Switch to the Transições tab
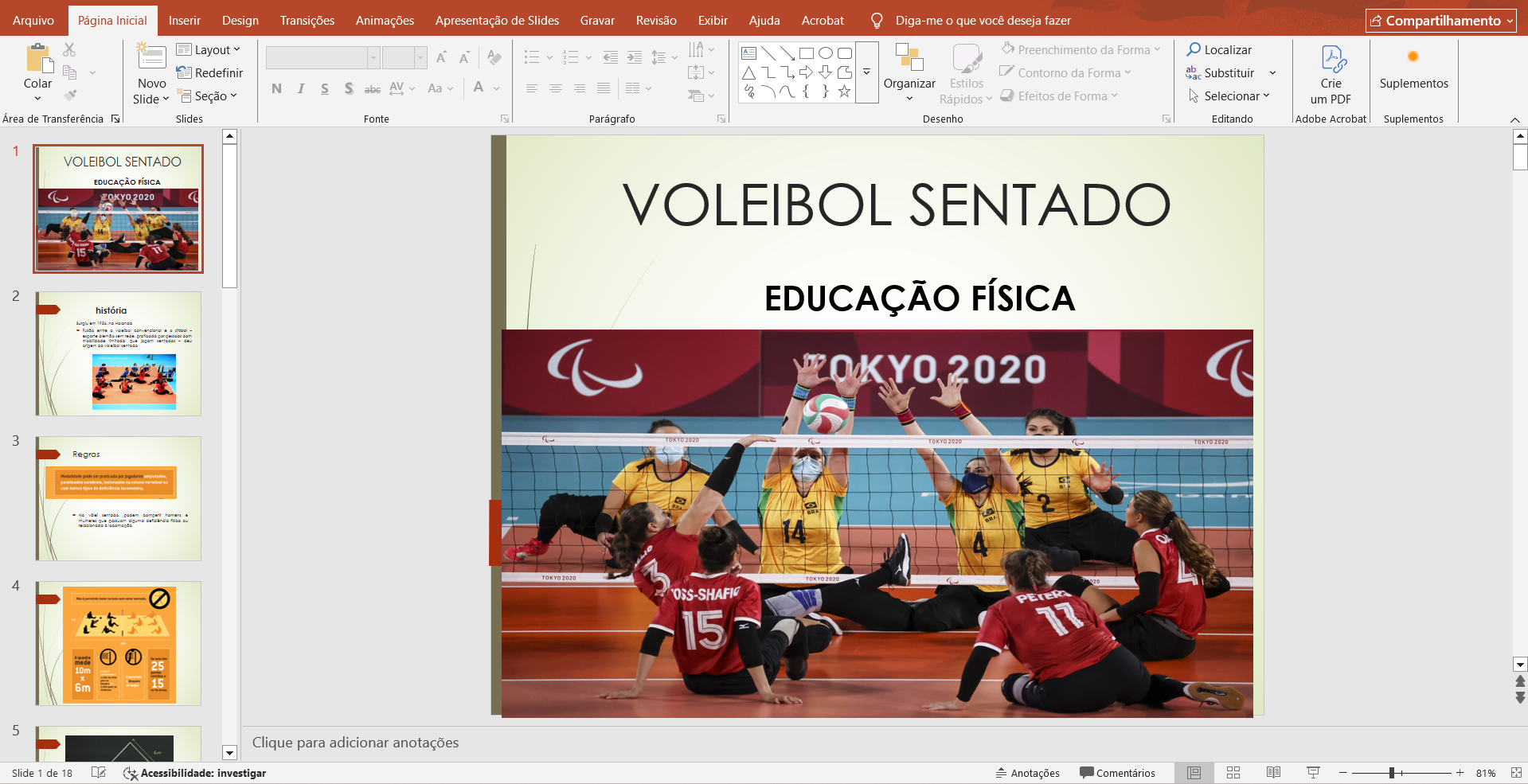The image size is (1528, 784). [307, 21]
